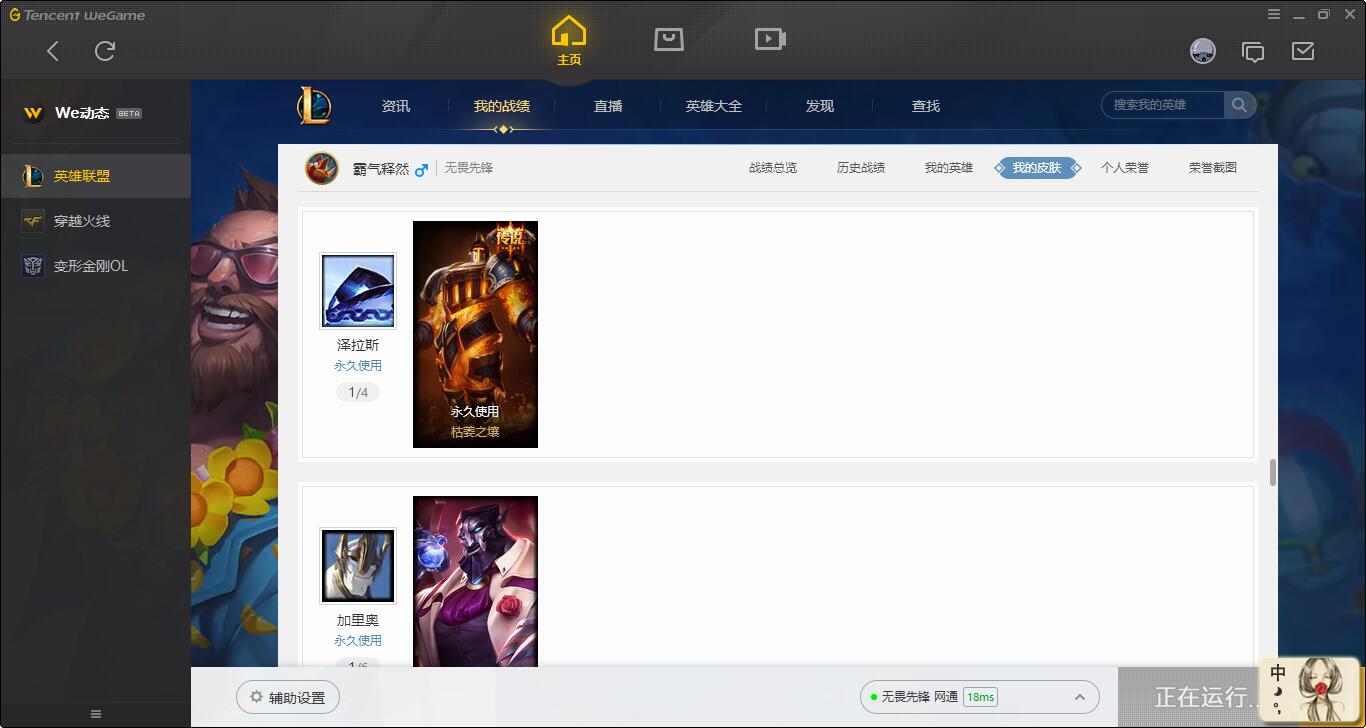The height and width of the screenshot is (728, 1366).
Task: Open the WeGame store icon
Action: point(668,39)
